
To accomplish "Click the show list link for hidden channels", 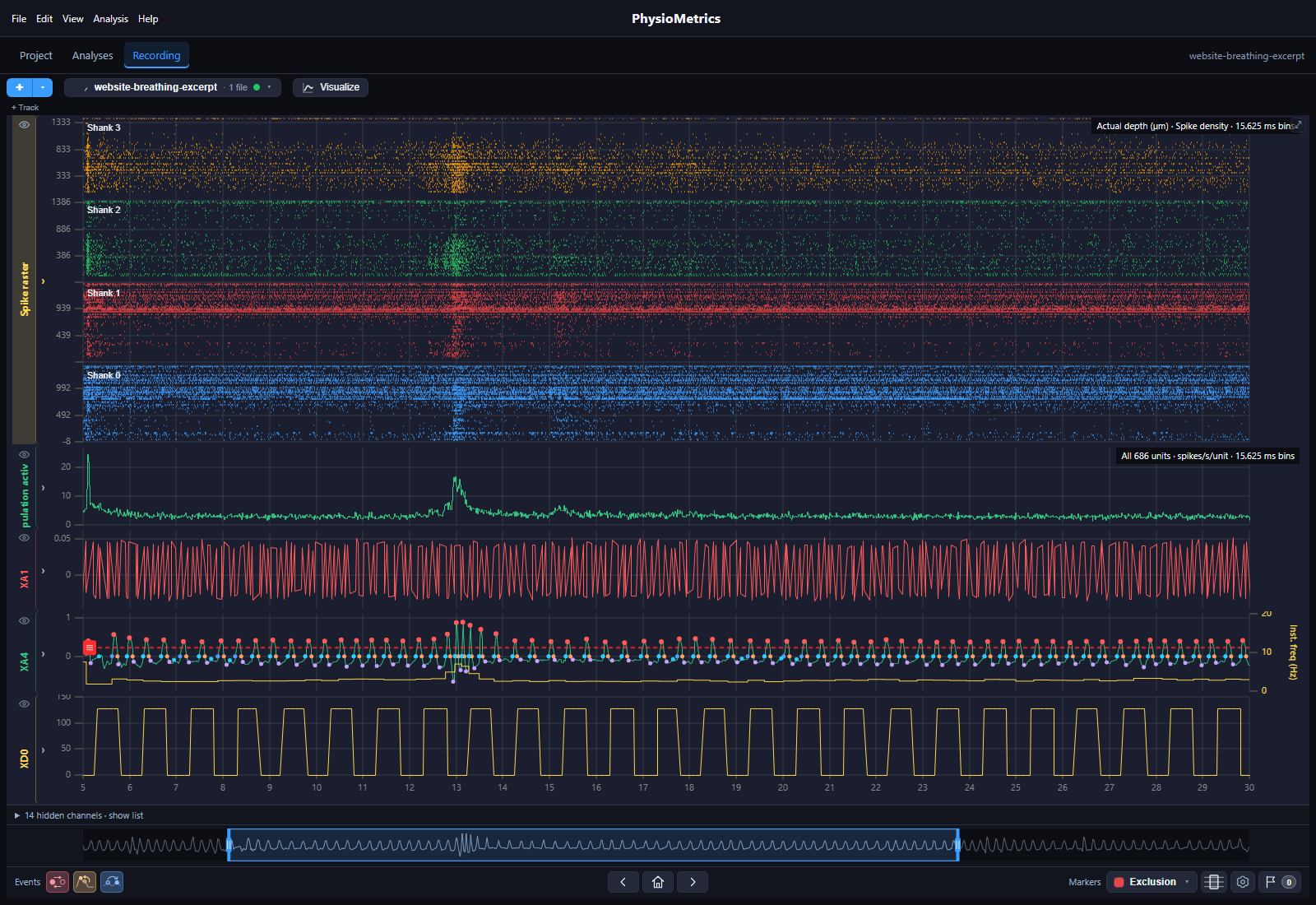I will click(126, 816).
